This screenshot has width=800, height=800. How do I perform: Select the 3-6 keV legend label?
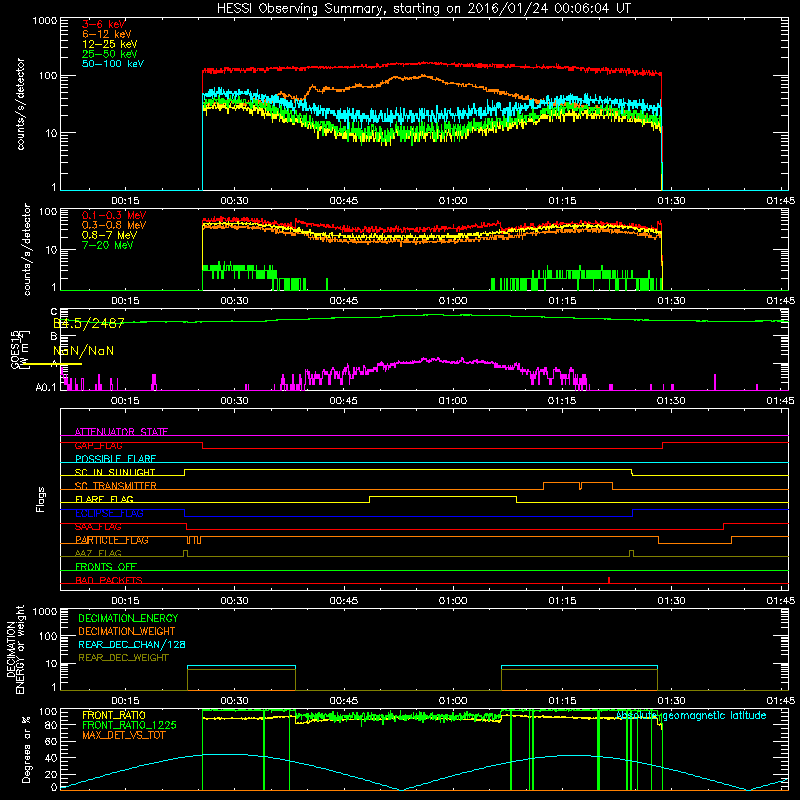(x=103, y=24)
